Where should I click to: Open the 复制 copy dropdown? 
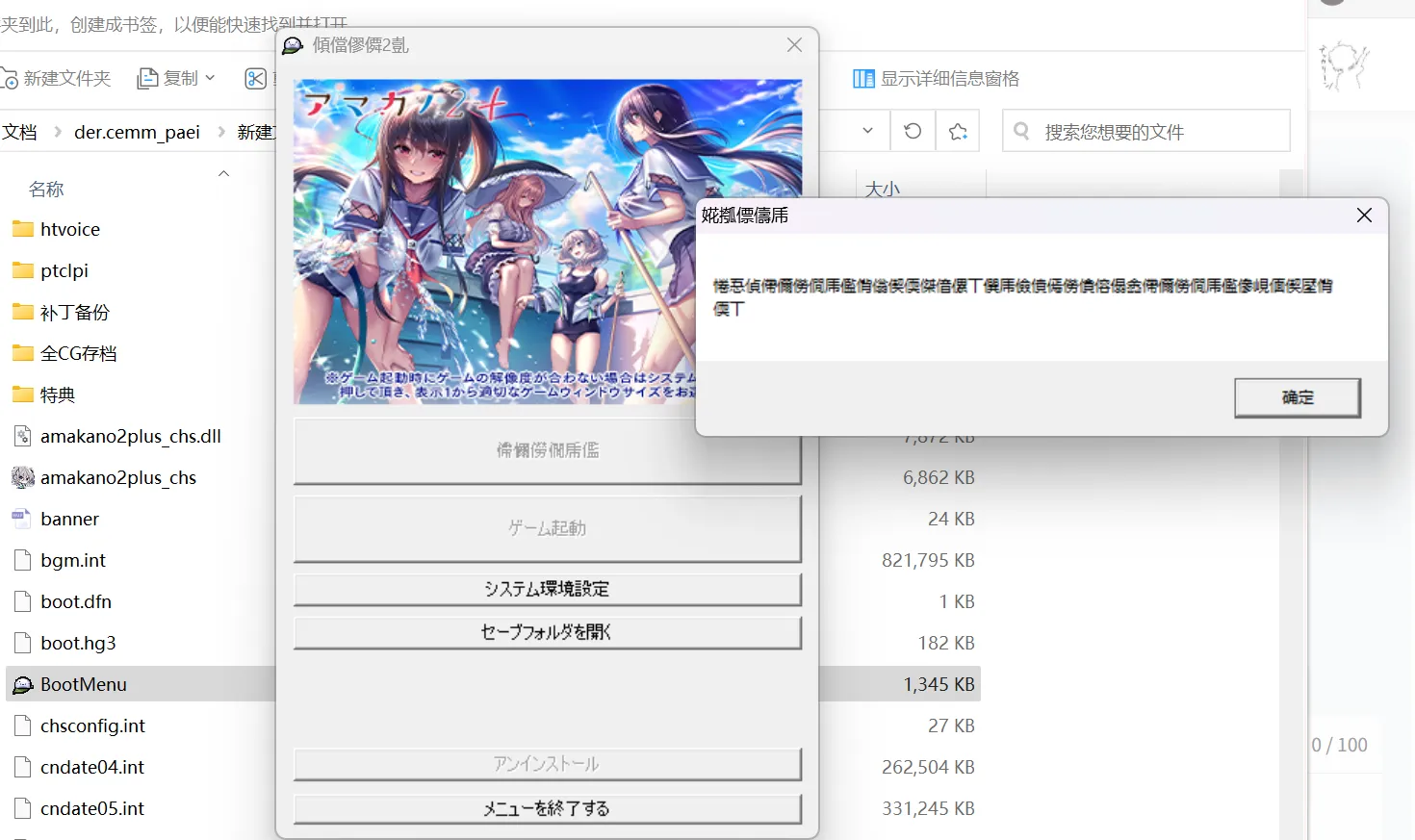(177, 78)
